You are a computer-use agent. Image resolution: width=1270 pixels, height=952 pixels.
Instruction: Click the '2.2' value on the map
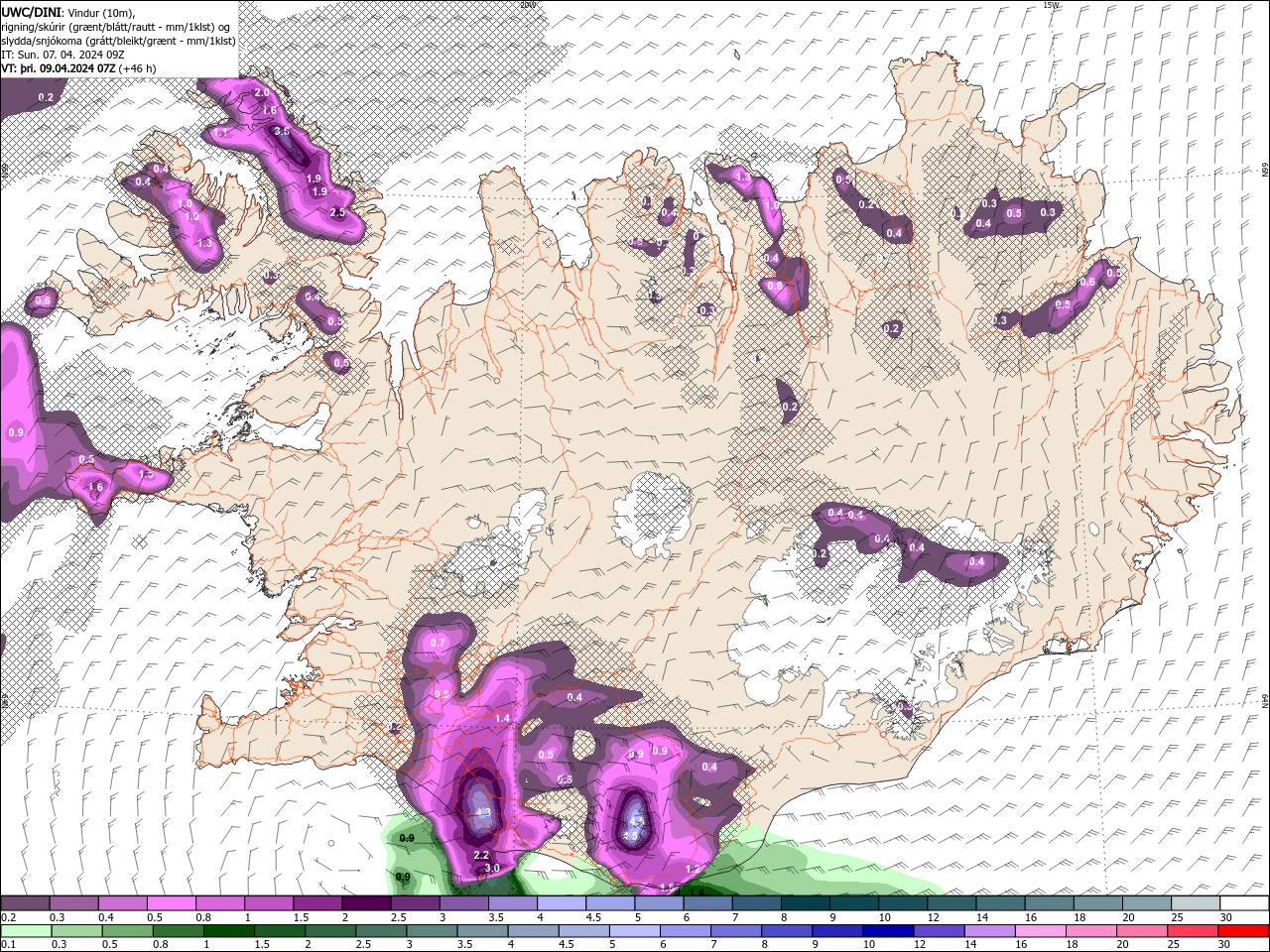tap(481, 855)
